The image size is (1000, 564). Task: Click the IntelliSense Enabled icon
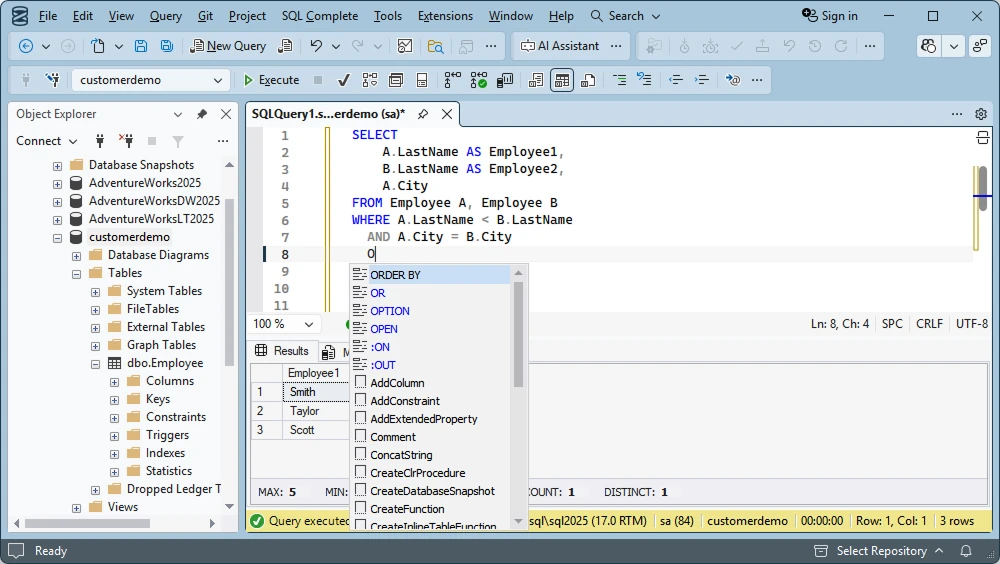(x=422, y=80)
